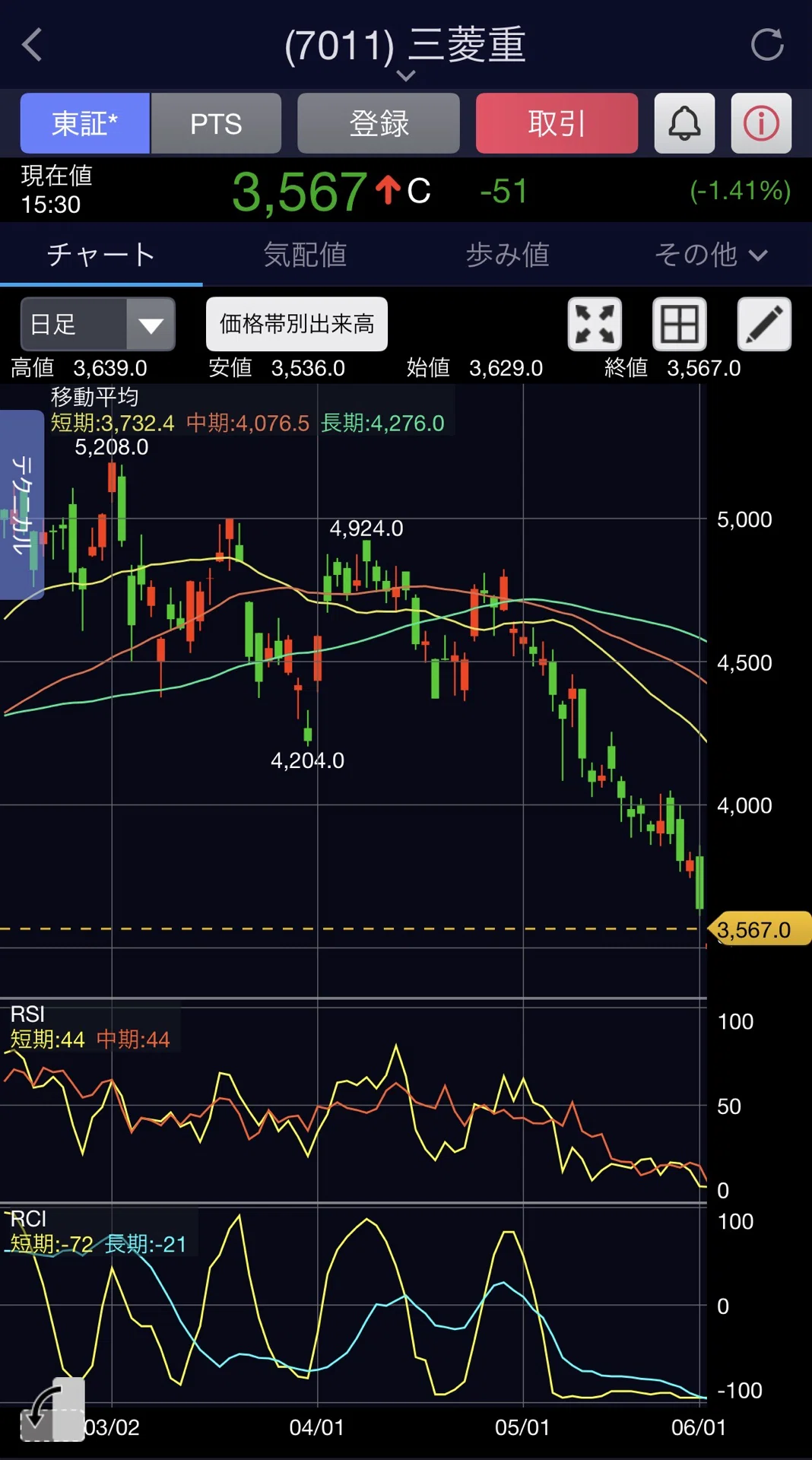812x1460 pixels.
Task: Tap the 4,500 price axis label
Action: [x=744, y=662]
